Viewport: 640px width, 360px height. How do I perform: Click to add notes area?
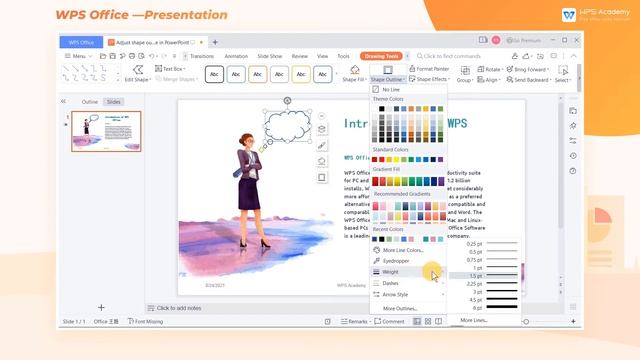tap(179, 308)
